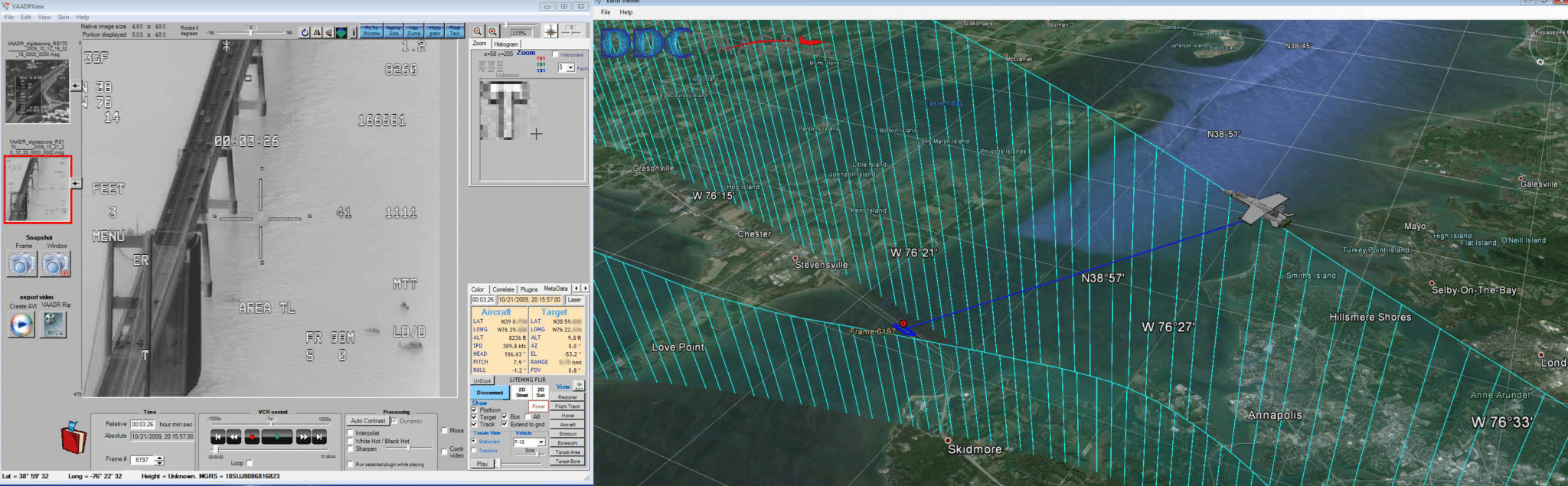Open the red help book icon
Image resolution: width=1568 pixels, height=486 pixels.
click(73, 438)
